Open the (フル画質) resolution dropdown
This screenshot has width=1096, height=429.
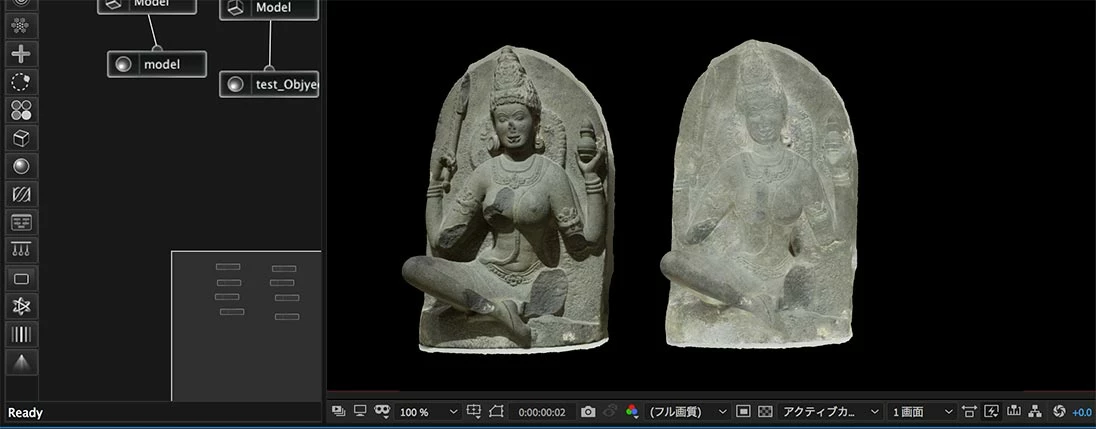pos(688,412)
